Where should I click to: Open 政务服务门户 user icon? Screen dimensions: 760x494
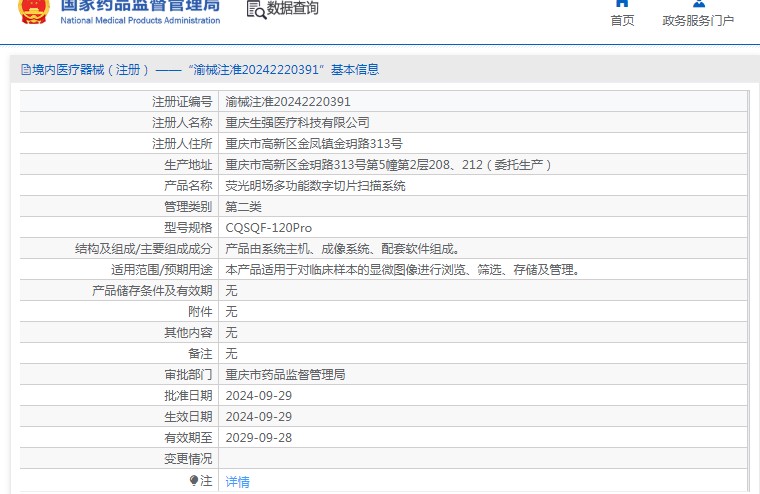pos(698,3)
